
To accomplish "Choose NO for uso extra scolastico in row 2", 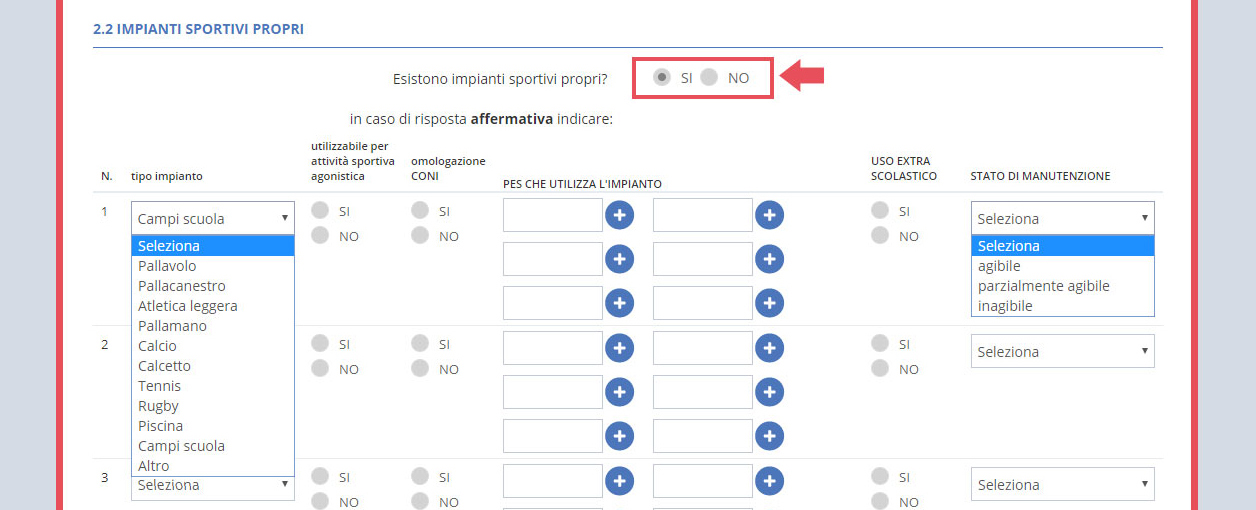I will click(x=880, y=369).
